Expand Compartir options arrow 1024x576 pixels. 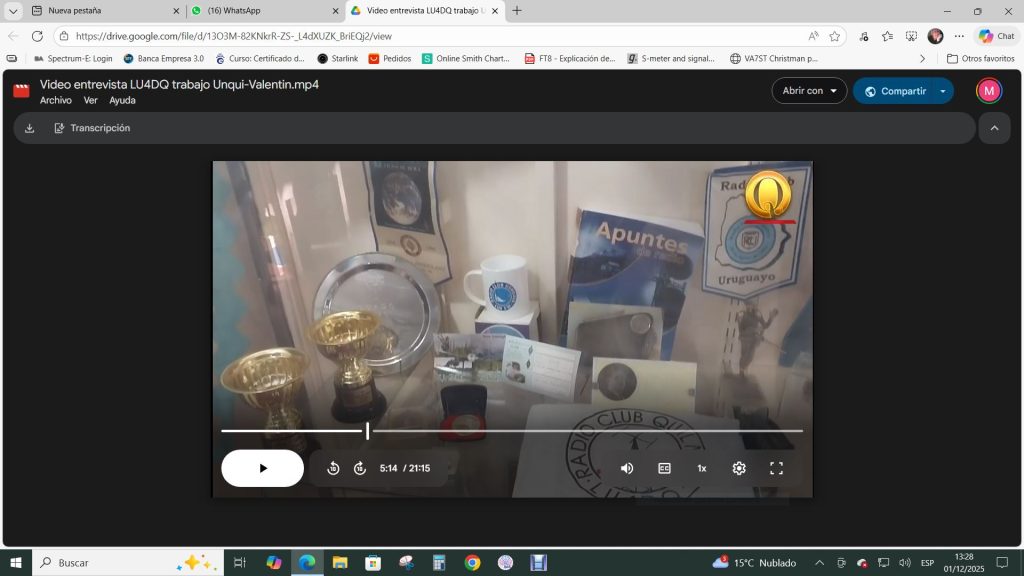tap(943, 91)
